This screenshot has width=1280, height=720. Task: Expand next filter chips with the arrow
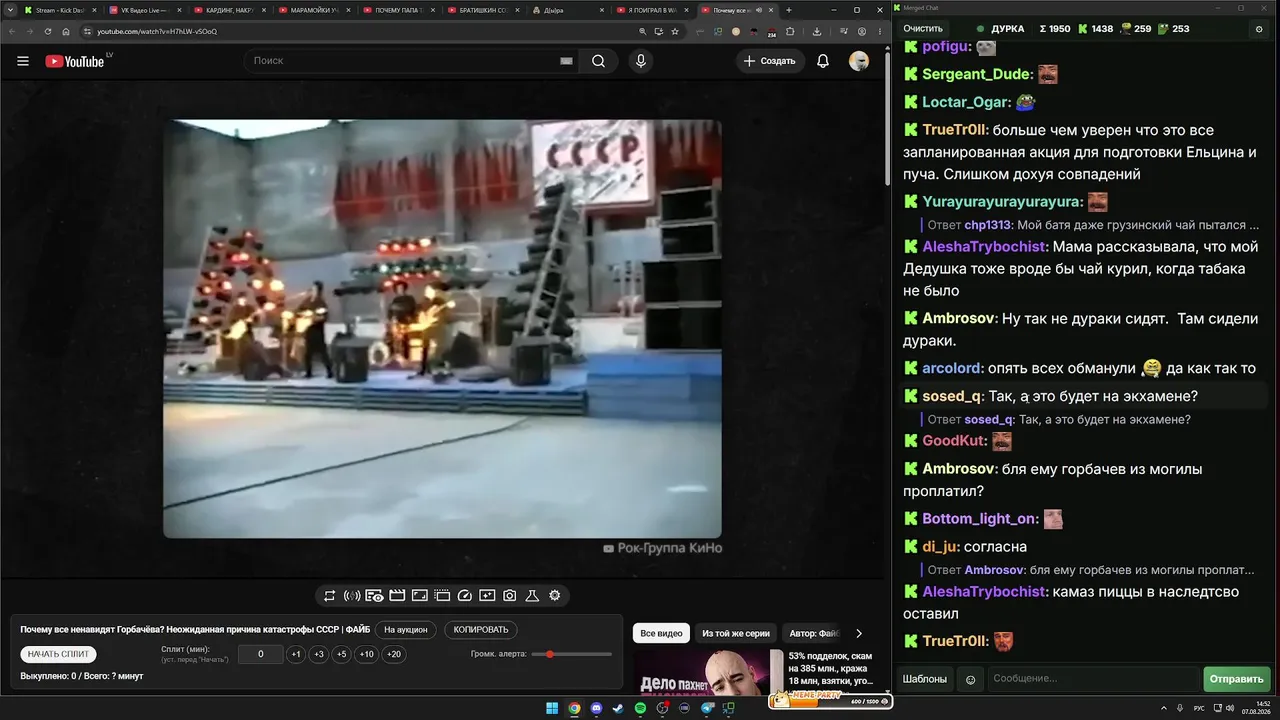coord(858,633)
